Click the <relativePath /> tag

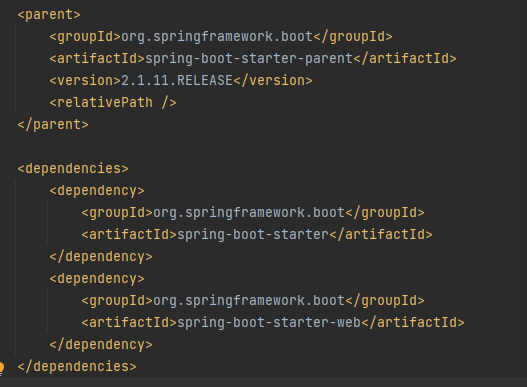tap(113, 103)
